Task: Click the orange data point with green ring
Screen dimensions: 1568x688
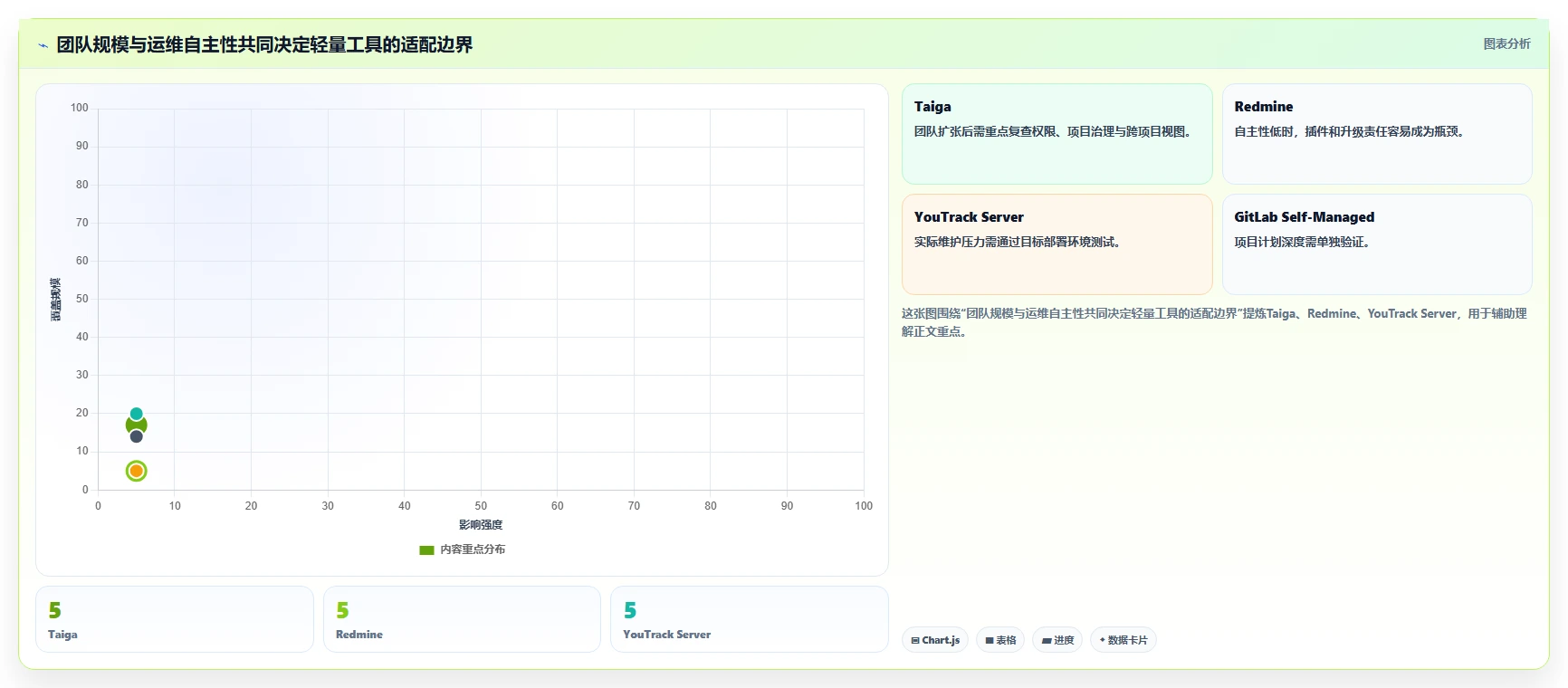Action: (136, 471)
